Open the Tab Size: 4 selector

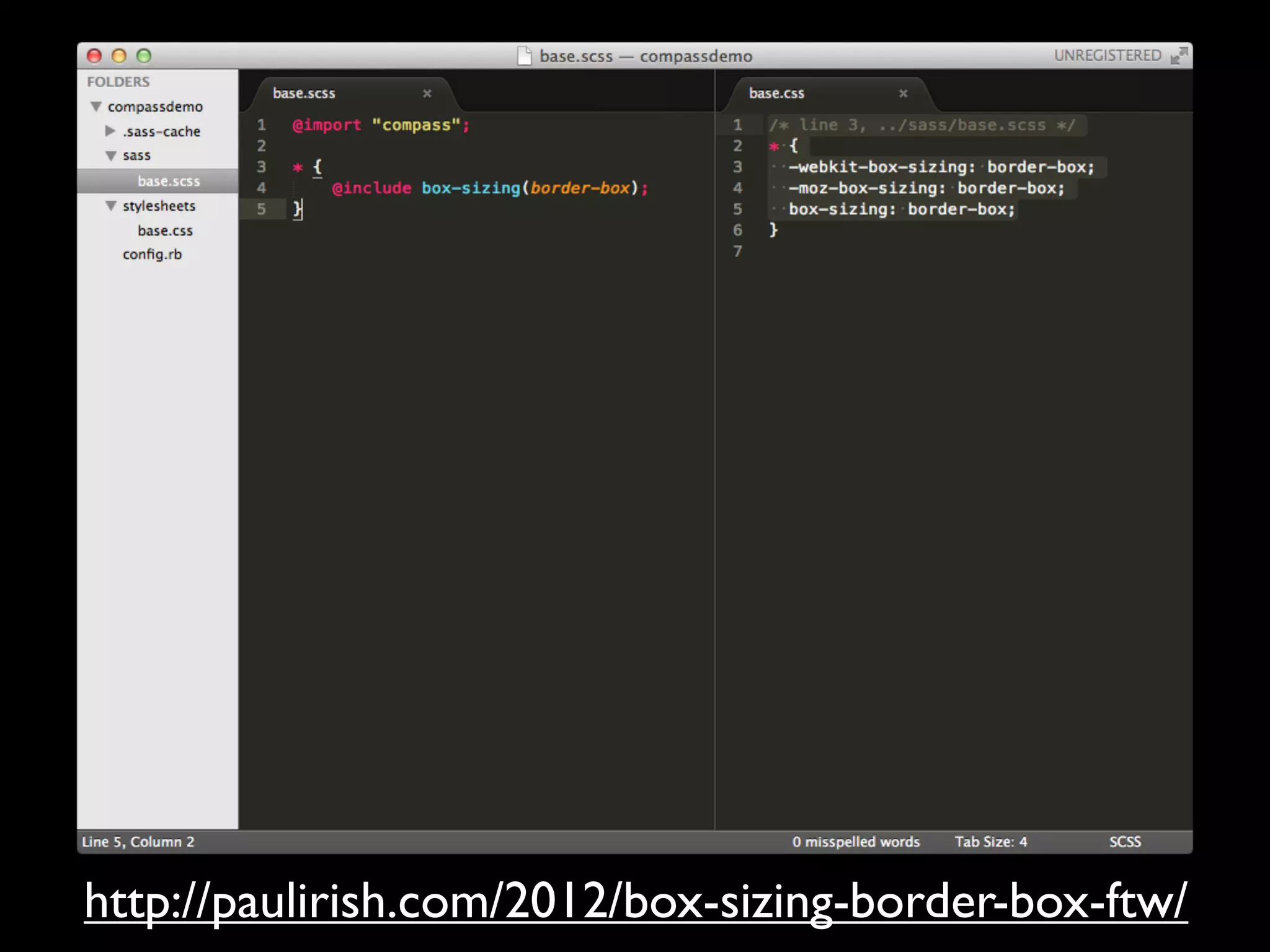990,842
